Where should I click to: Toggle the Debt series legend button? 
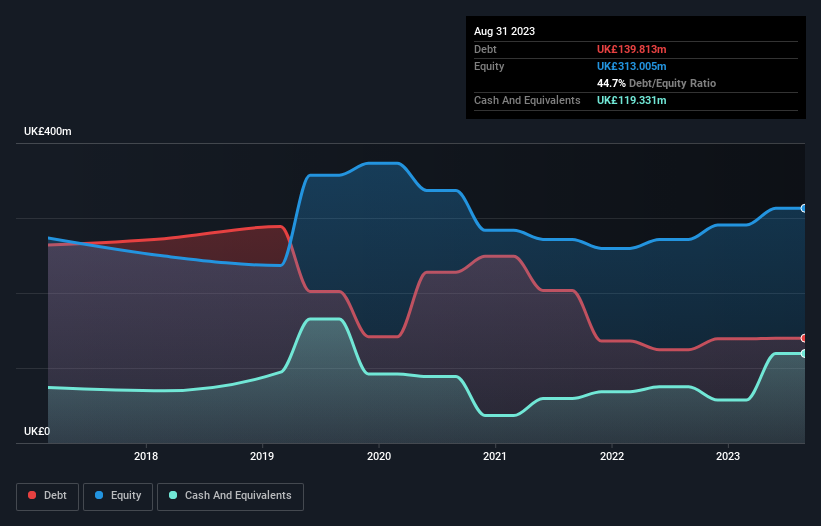47,496
